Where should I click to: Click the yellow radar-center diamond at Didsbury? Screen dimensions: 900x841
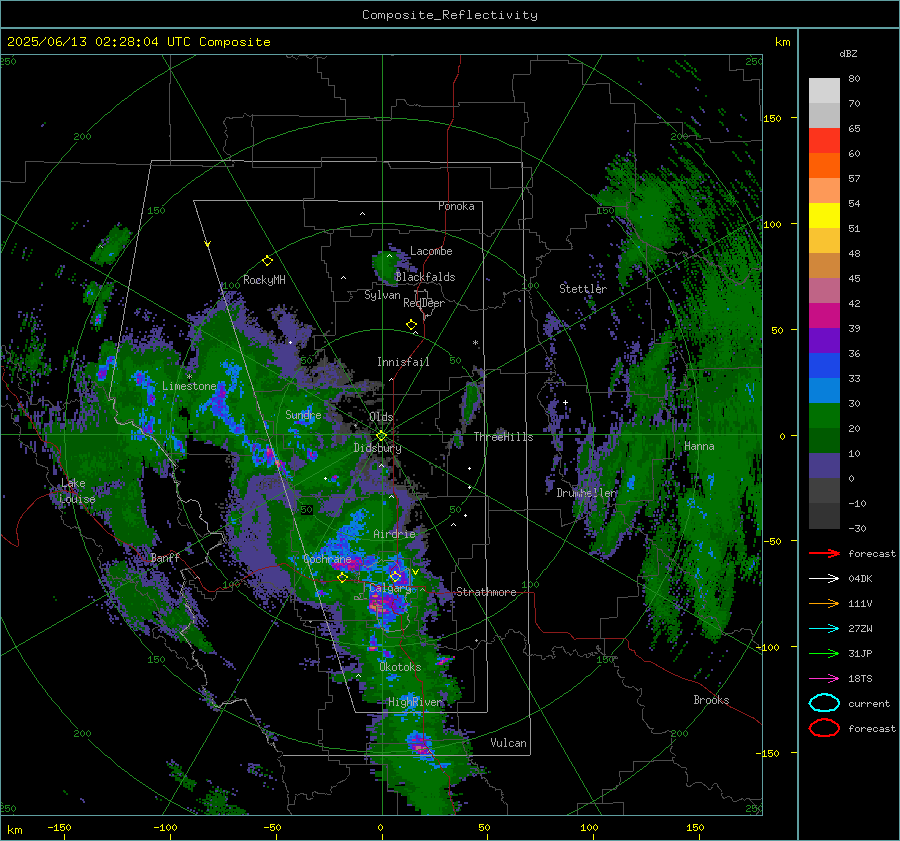point(381,436)
